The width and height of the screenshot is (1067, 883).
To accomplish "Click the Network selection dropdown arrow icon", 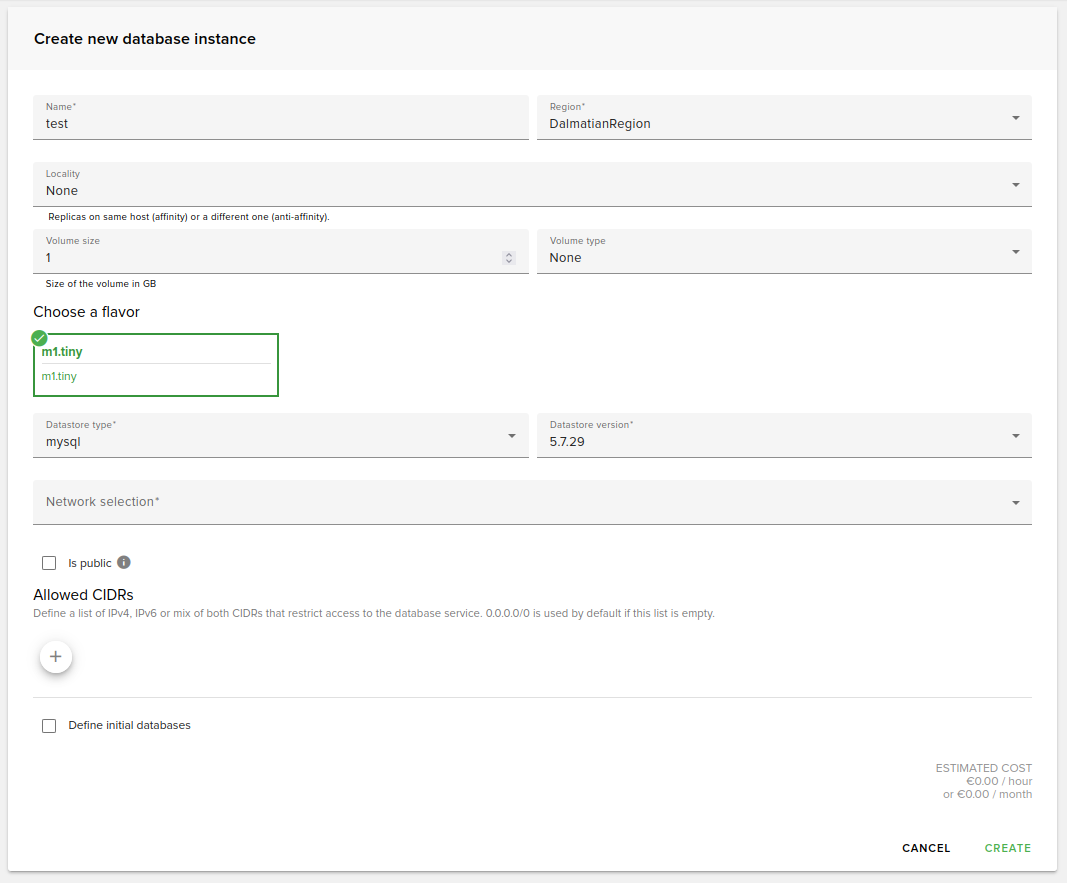I will click(x=1015, y=502).
